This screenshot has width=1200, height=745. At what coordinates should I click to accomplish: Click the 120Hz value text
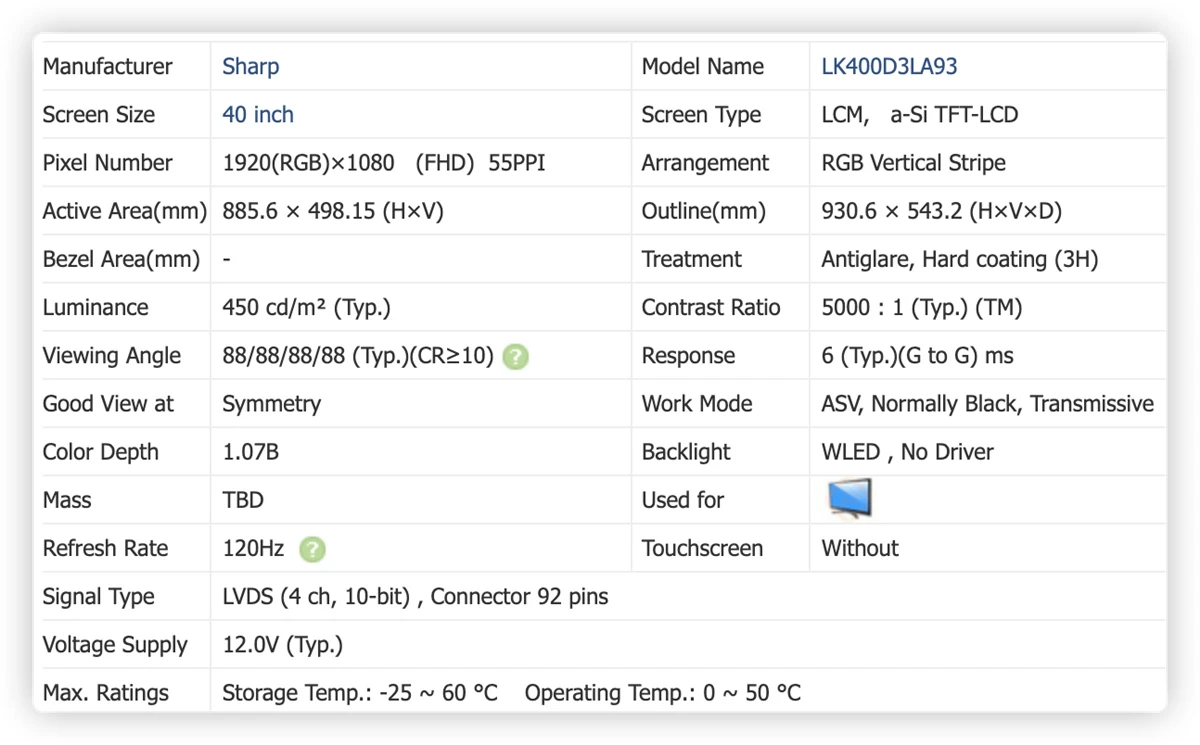click(x=253, y=548)
